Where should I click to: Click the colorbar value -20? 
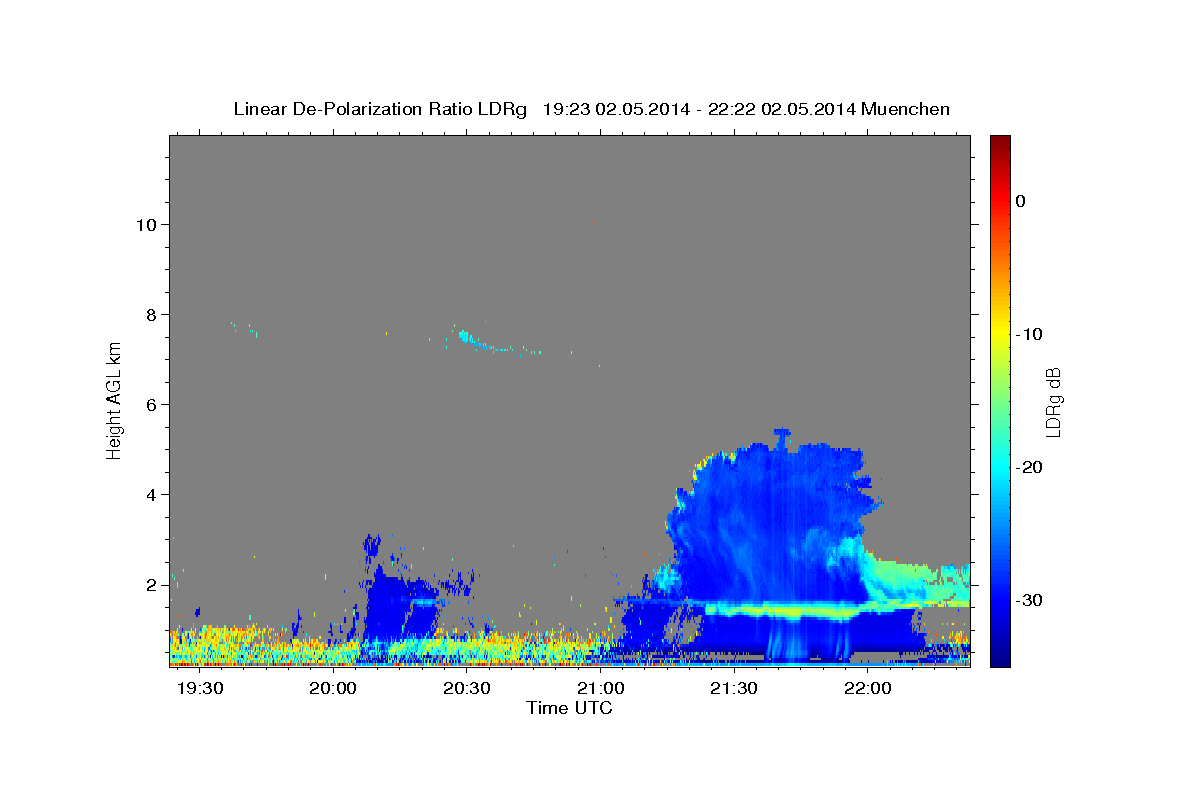1029,467
